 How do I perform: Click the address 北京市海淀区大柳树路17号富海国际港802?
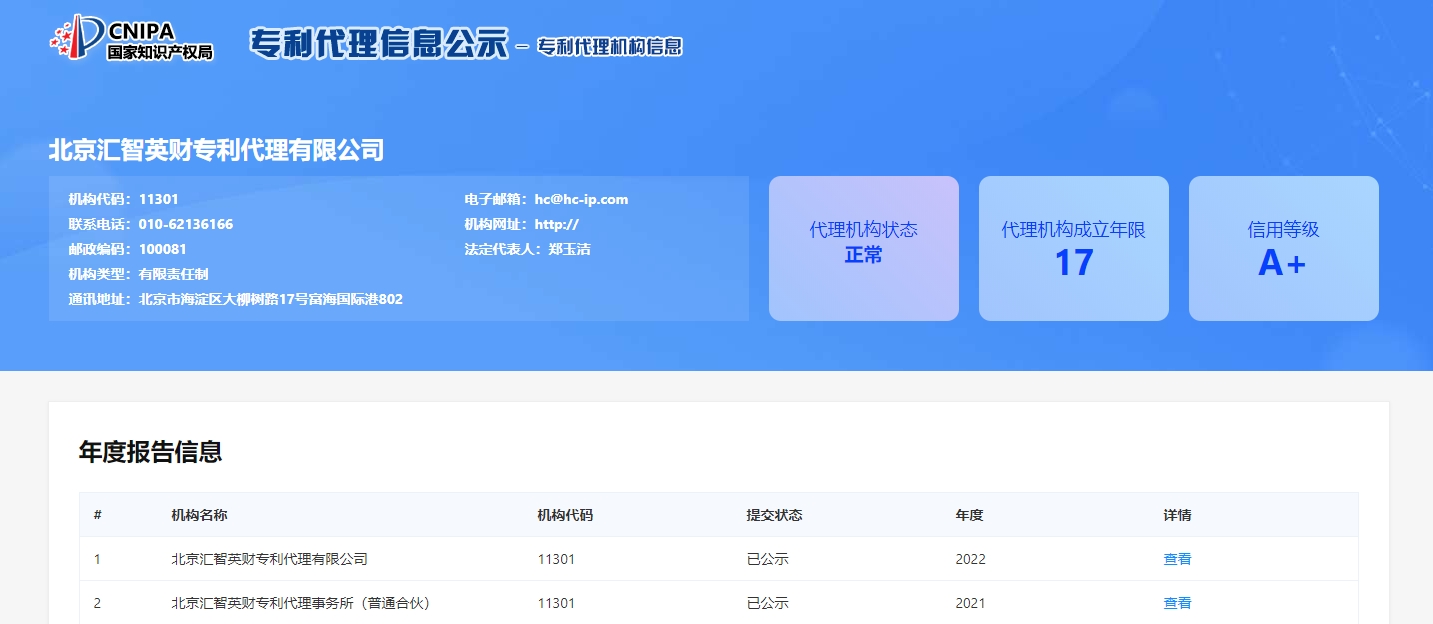271,299
